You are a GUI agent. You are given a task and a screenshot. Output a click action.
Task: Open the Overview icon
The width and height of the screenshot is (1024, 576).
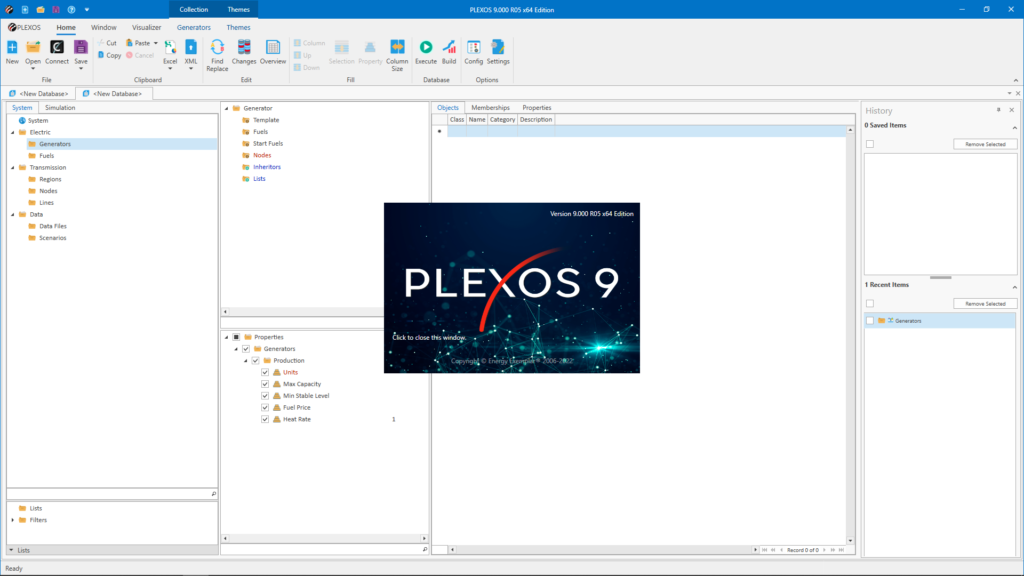(x=273, y=48)
